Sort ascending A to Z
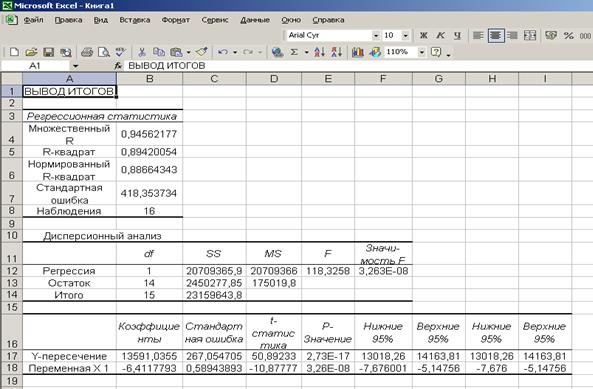Image resolution: width=593 pixels, height=389 pixels. click(320, 52)
